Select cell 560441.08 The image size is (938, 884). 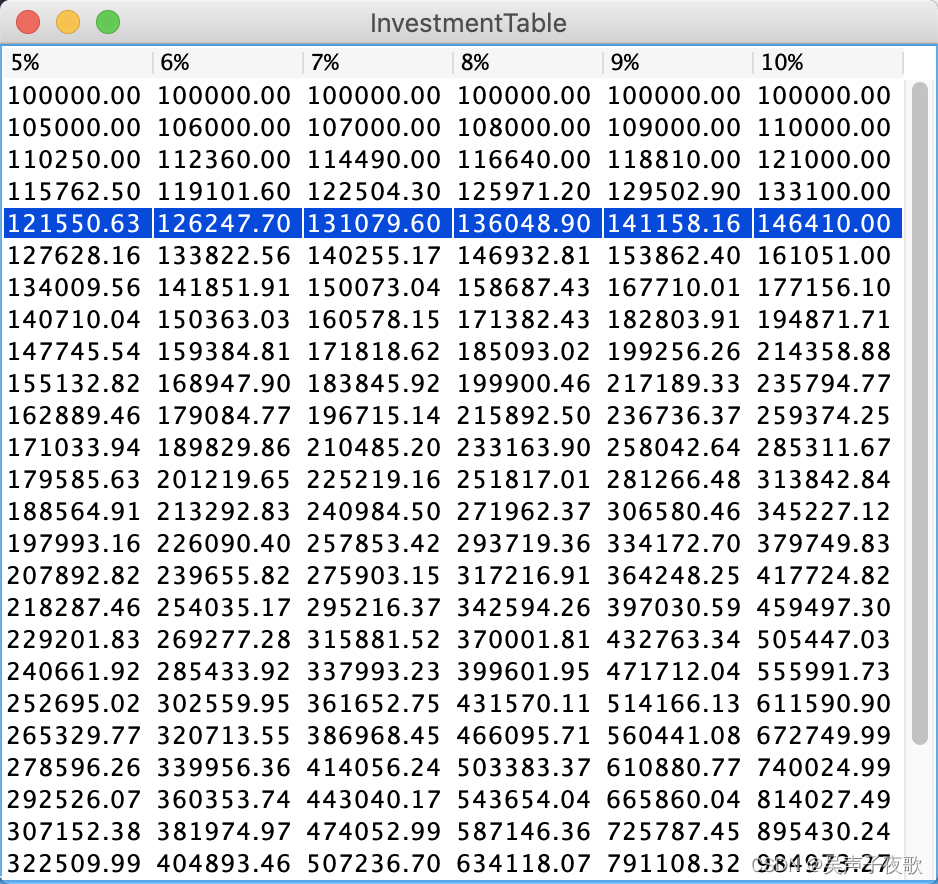coord(678,736)
